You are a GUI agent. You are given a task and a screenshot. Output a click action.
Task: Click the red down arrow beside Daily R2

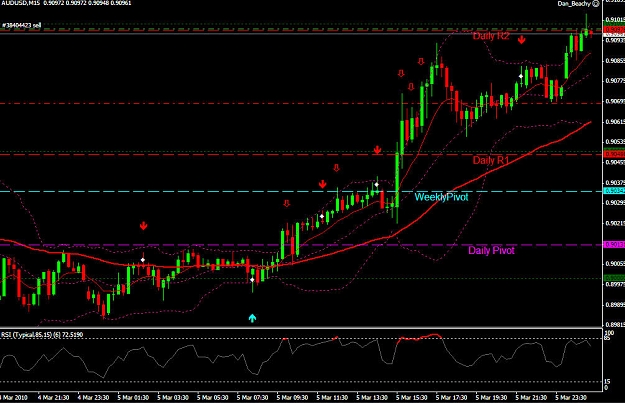tap(521, 39)
